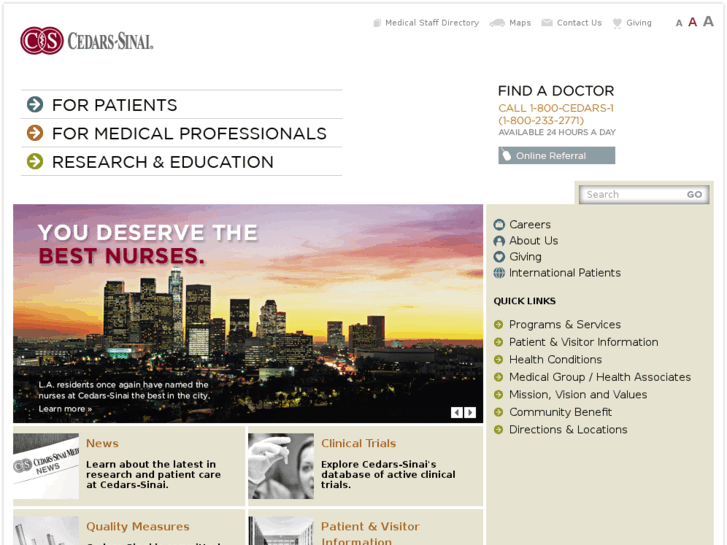
Task: Click the car icon beside Maps
Action: pyautogui.click(x=497, y=23)
